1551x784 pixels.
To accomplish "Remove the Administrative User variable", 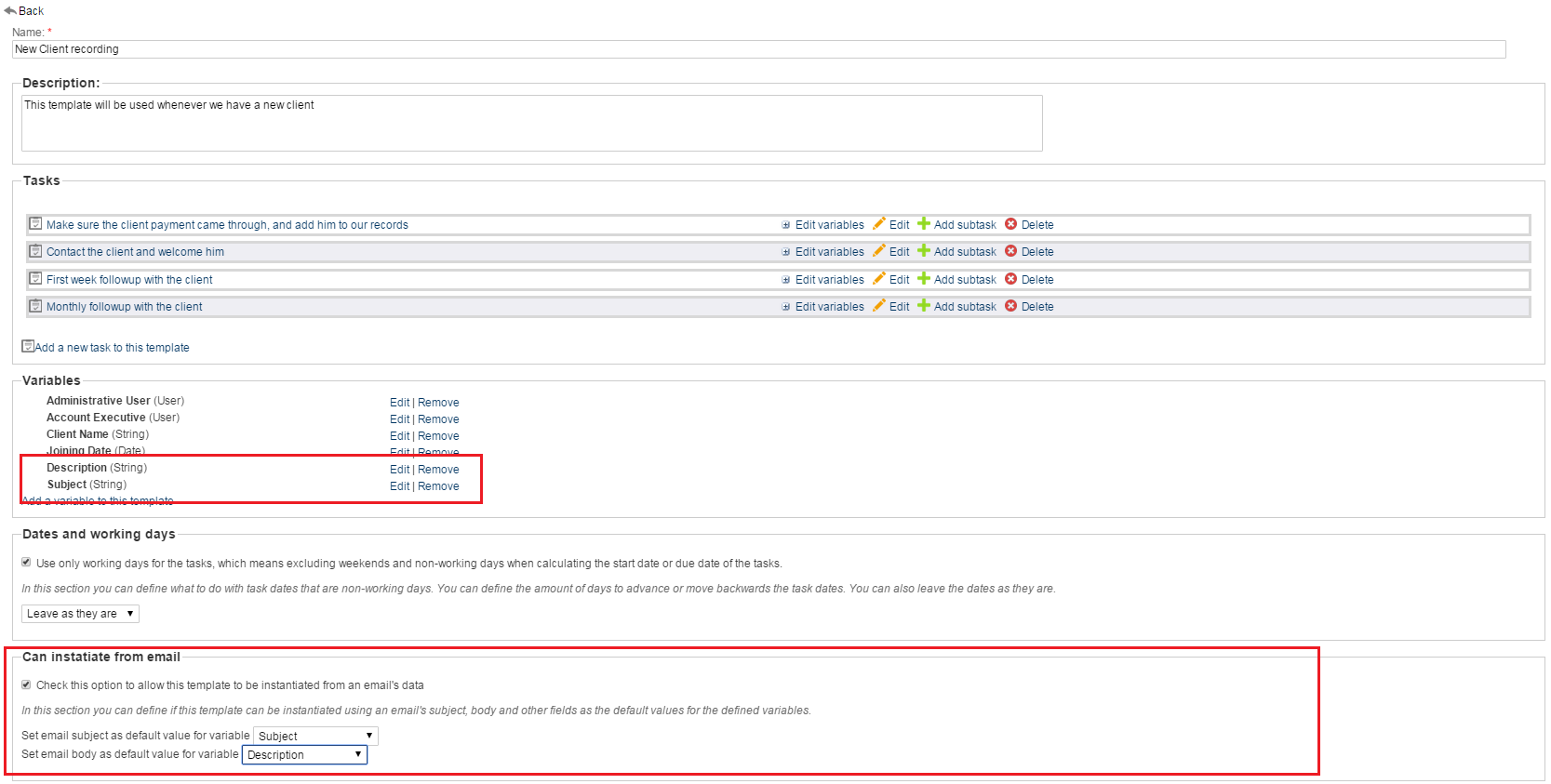I will 438,403.
